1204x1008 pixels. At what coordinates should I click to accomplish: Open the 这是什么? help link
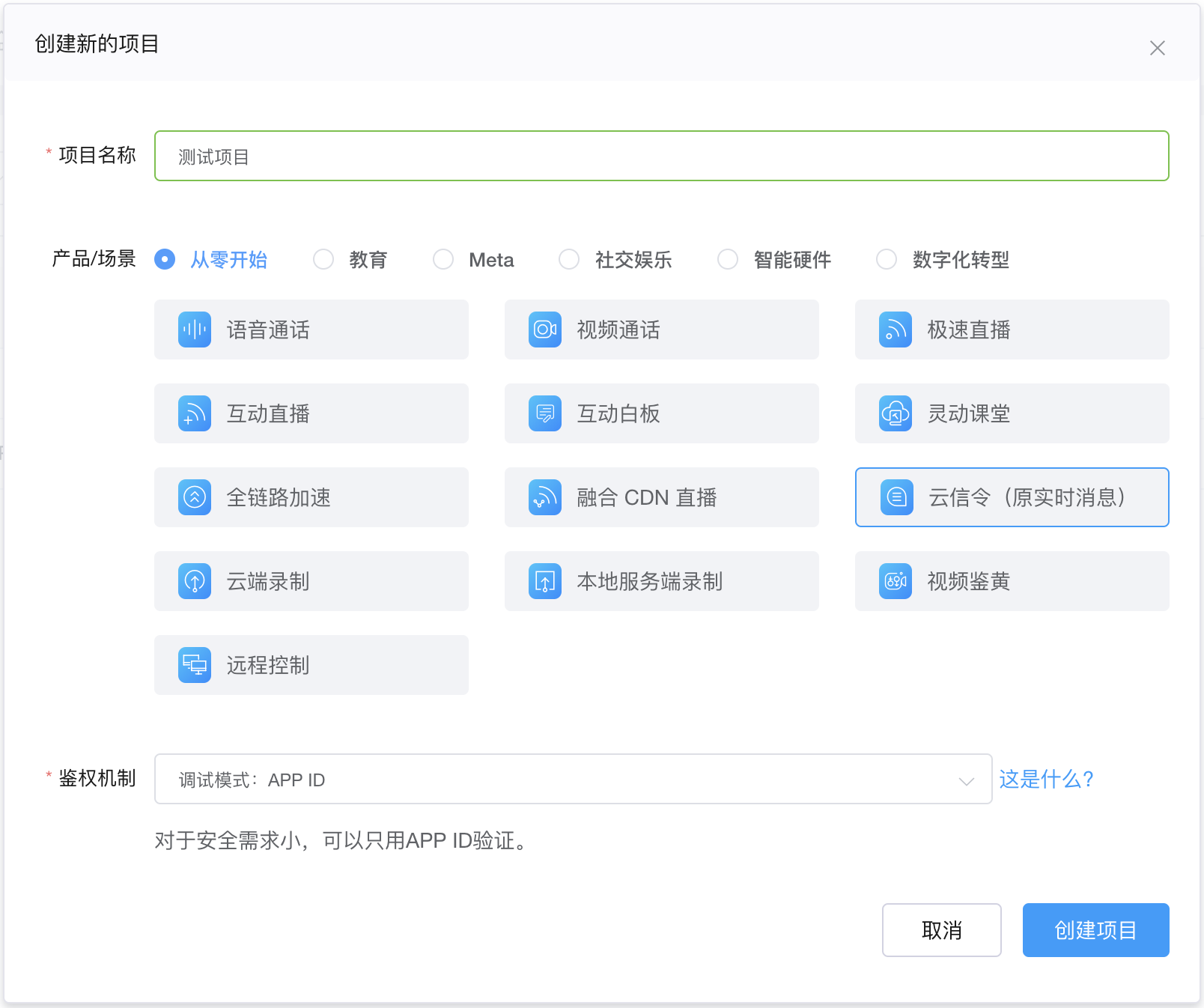[x=1046, y=779]
